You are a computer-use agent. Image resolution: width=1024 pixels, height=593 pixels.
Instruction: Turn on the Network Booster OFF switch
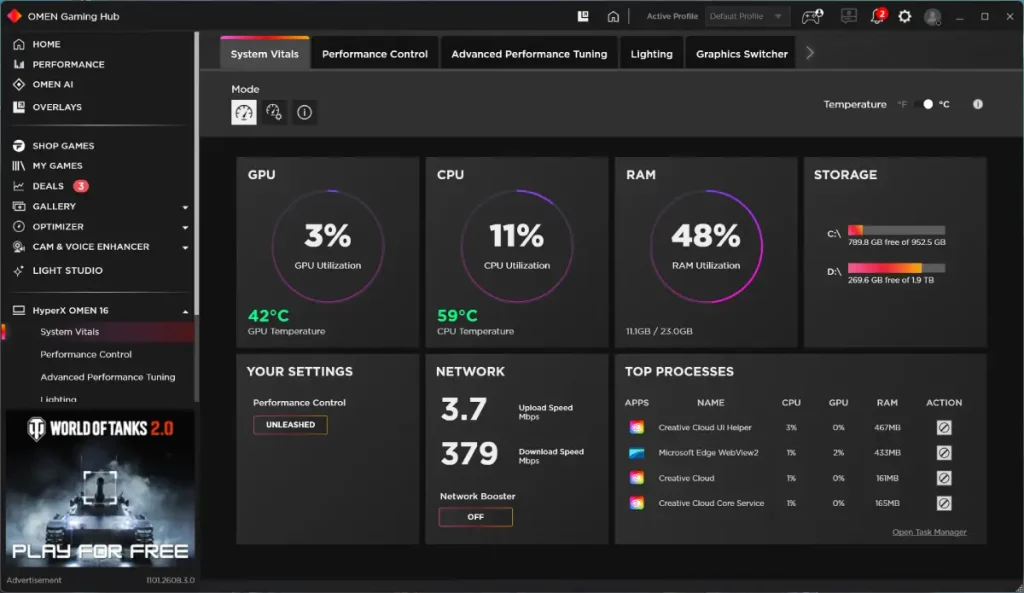pyautogui.click(x=475, y=517)
